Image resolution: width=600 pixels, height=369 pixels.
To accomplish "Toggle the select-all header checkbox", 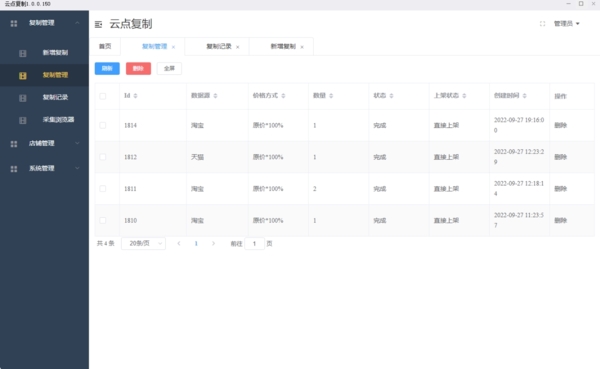I will pyautogui.click(x=103, y=96).
